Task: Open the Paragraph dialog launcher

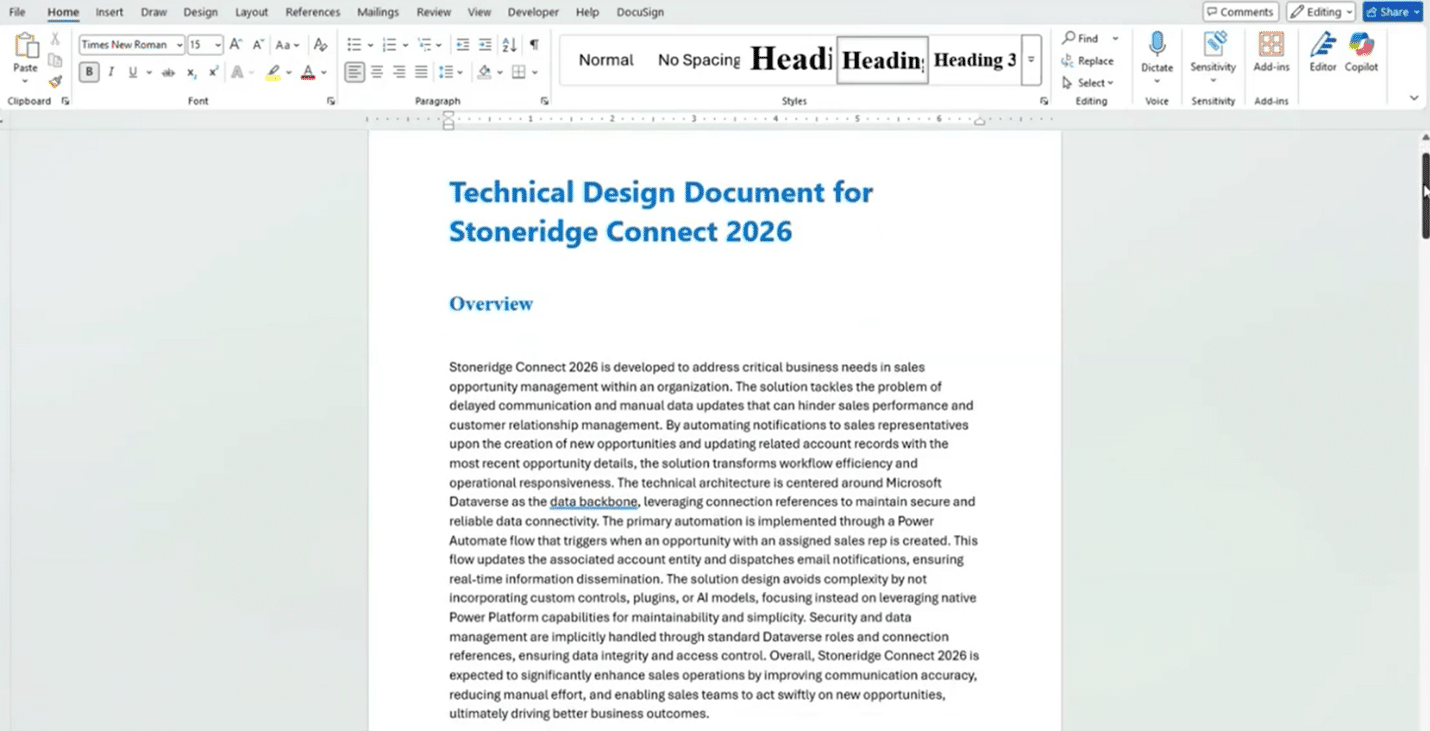Action: click(x=545, y=101)
